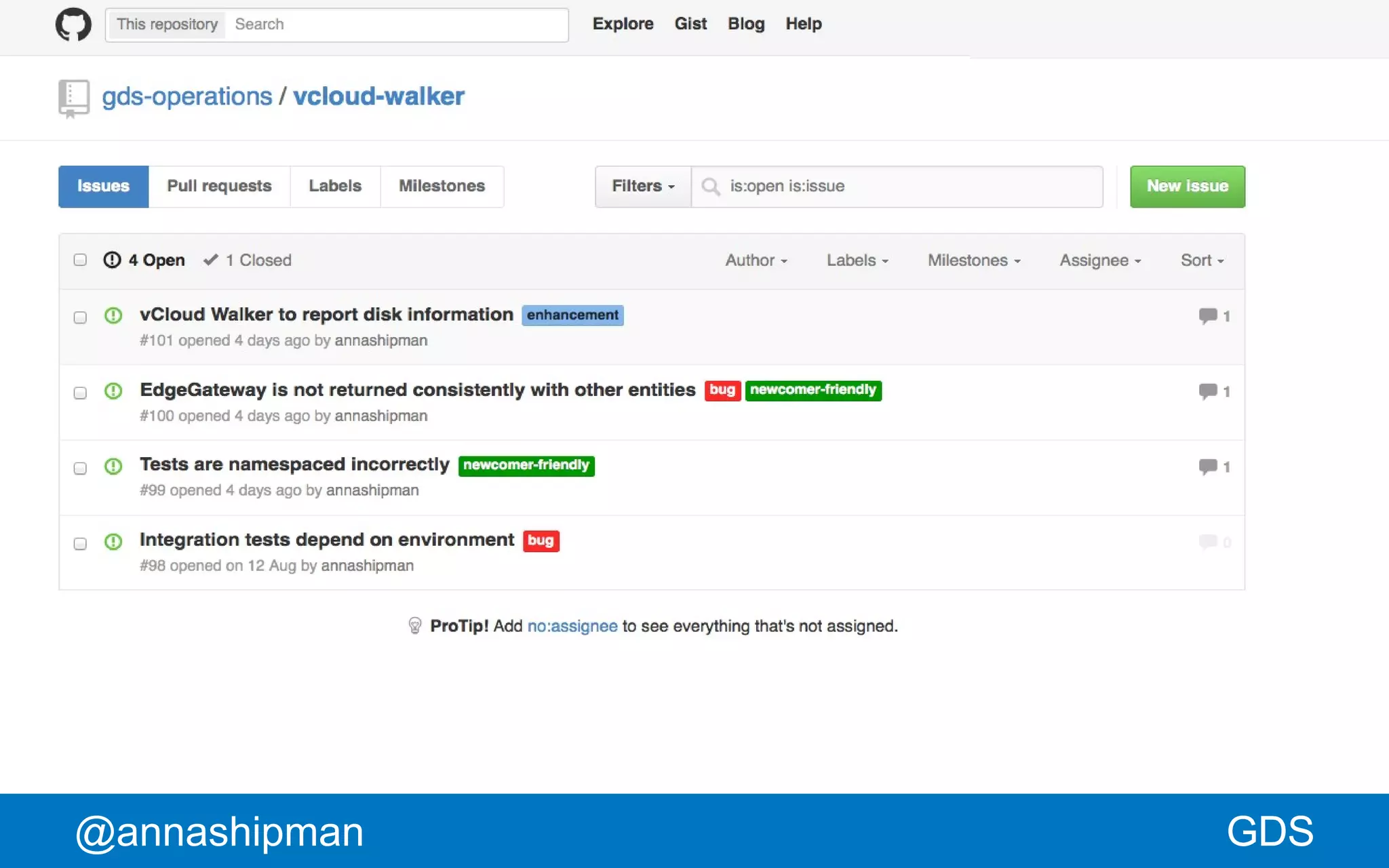
Task: Select checkbox for Integration tests issue
Action: point(80,544)
